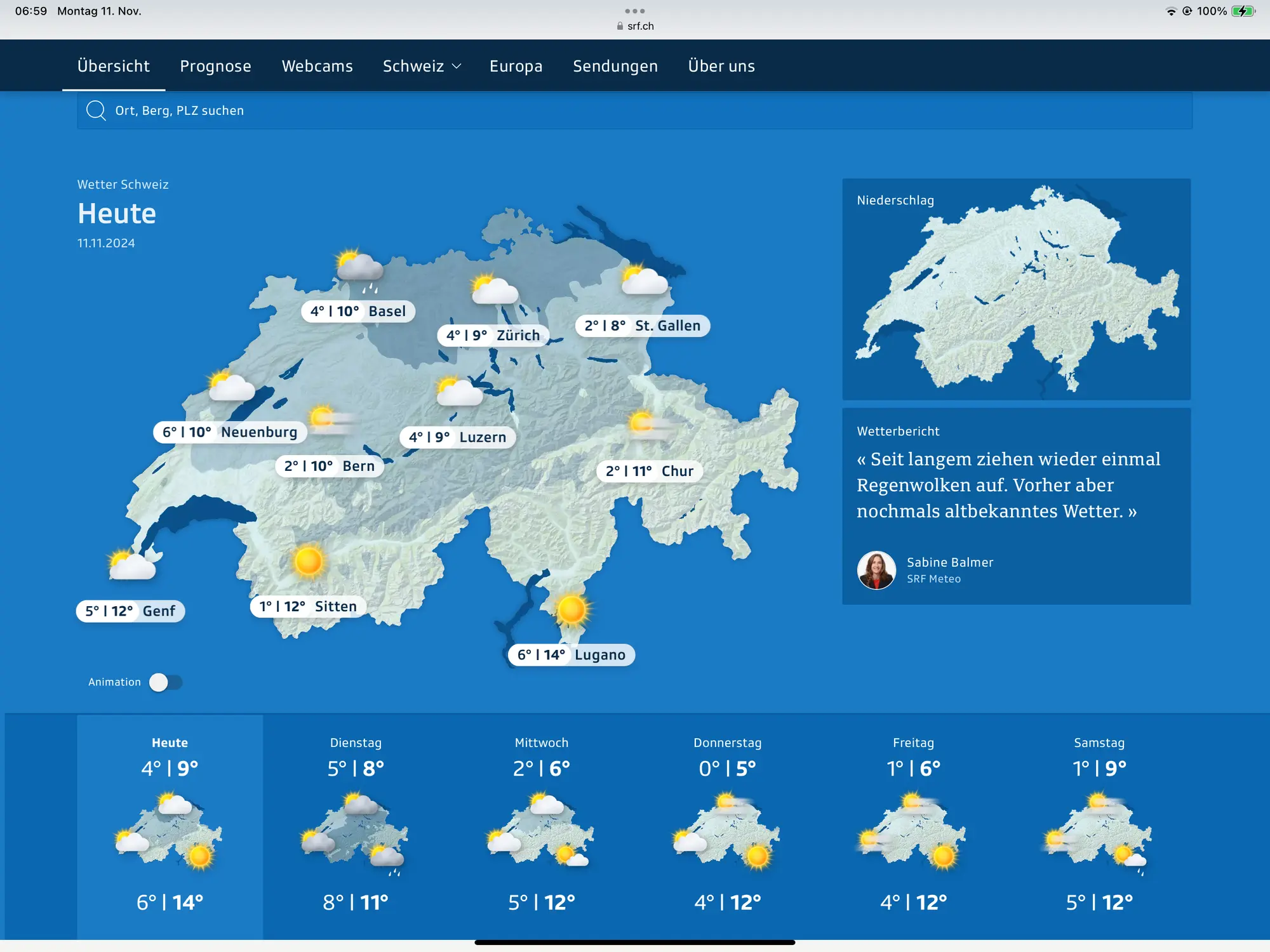Expand the Schweiz dropdown menu
This screenshot has height=952, width=1270.
tap(422, 66)
